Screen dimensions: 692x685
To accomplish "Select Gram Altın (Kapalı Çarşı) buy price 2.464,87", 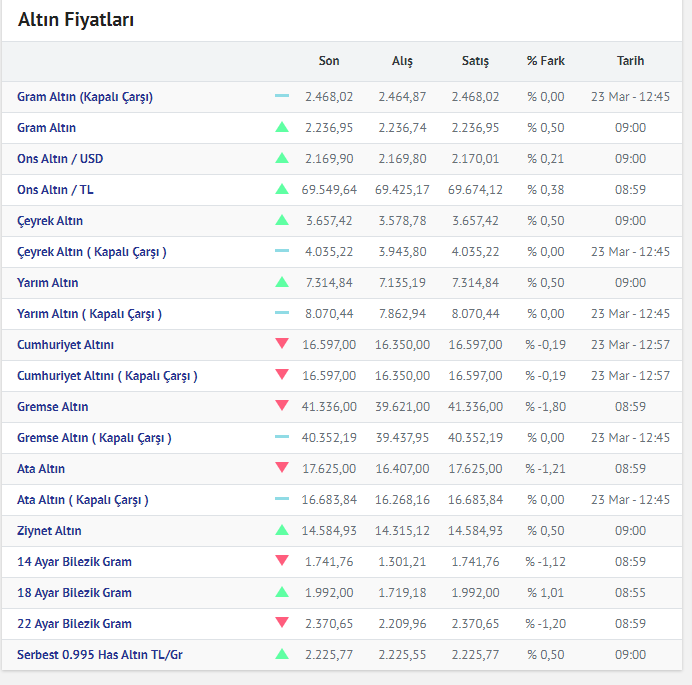I will [402, 97].
